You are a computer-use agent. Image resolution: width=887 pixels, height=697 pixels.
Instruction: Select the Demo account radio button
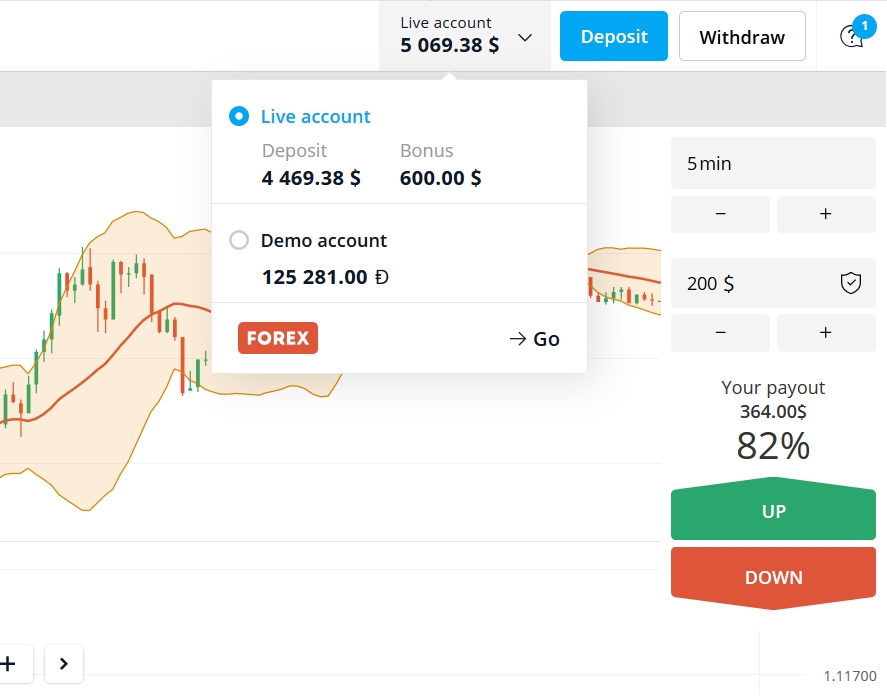[239, 240]
